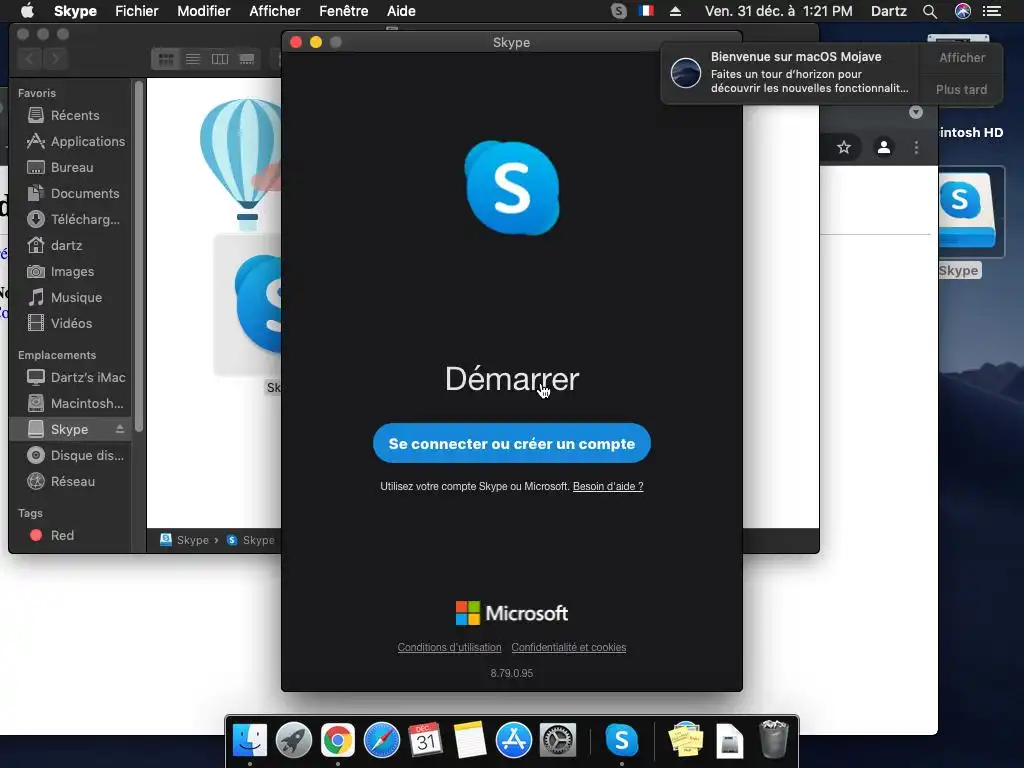The height and width of the screenshot is (768, 1024).
Task: Open the Trash in the Dock
Action: [x=774, y=739]
